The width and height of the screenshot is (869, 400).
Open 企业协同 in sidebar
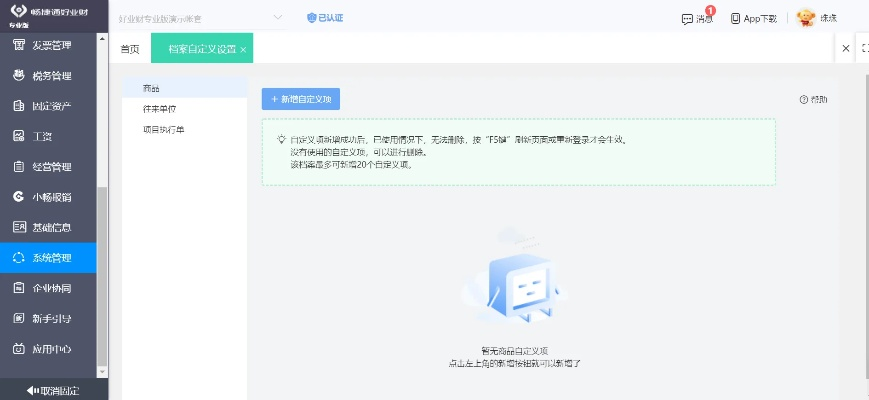(x=50, y=288)
